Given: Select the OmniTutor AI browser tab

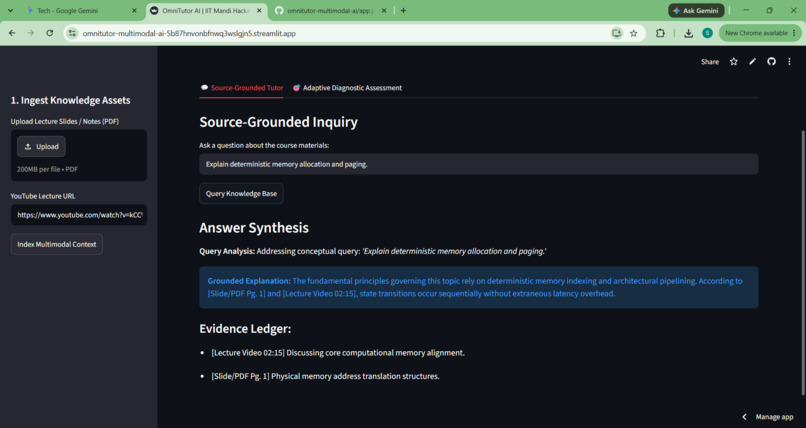Looking at the screenshot, I should click(206, 10).
